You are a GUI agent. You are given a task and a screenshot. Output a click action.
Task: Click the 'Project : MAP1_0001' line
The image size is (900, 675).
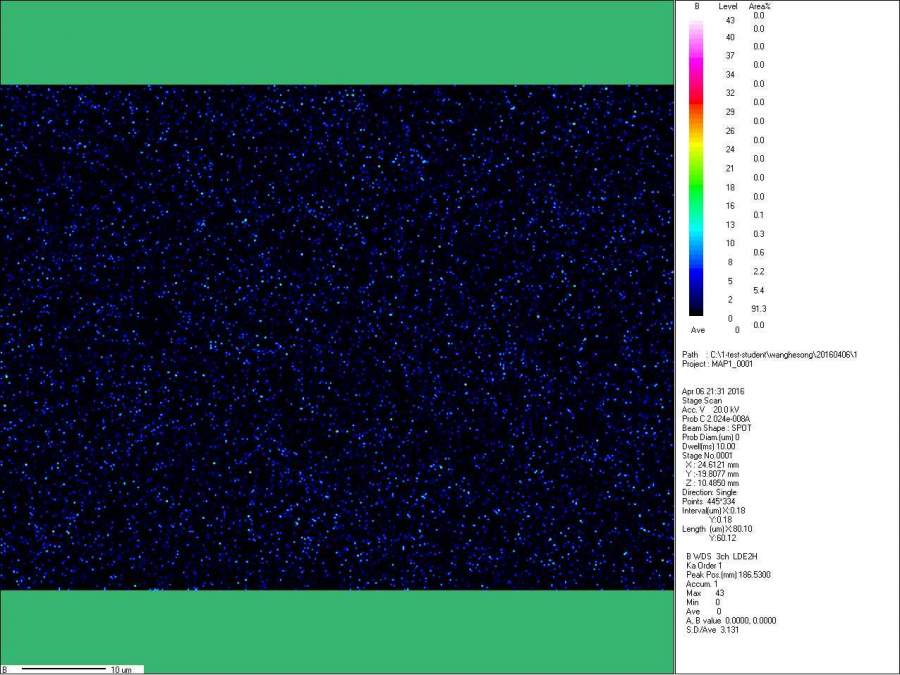(717, 364)
